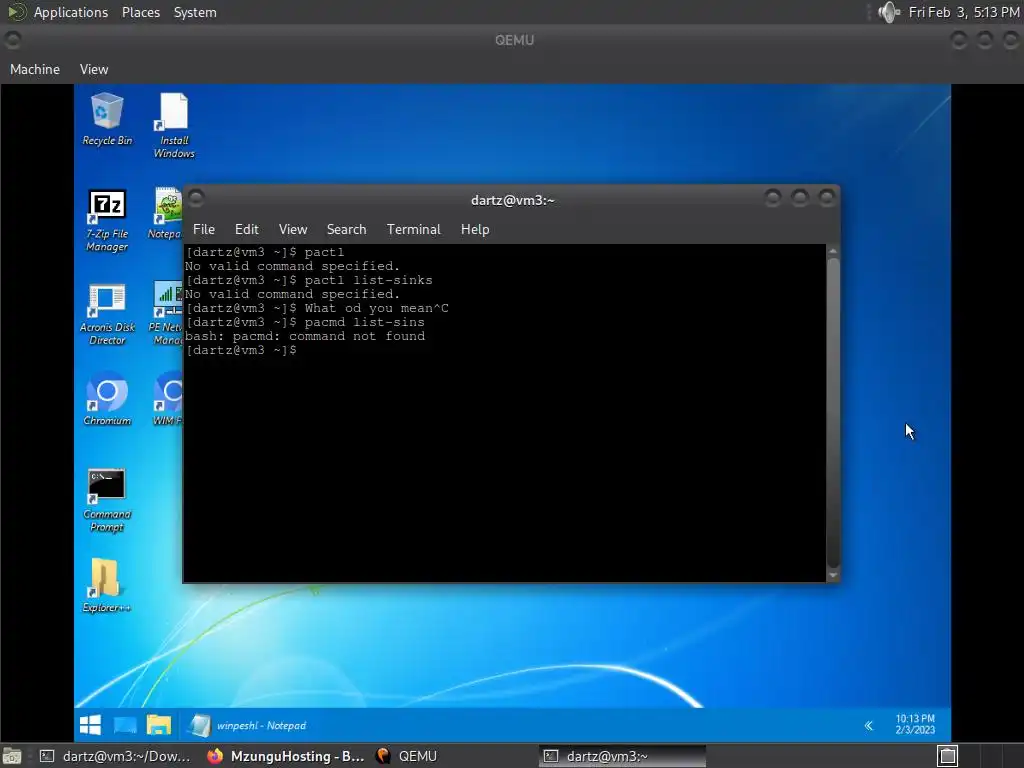Click the dartz@vm3:~ terminal title bar
Image resolution: width=1024 pixels, height=768 pixels.
click(x=512, y=200)
